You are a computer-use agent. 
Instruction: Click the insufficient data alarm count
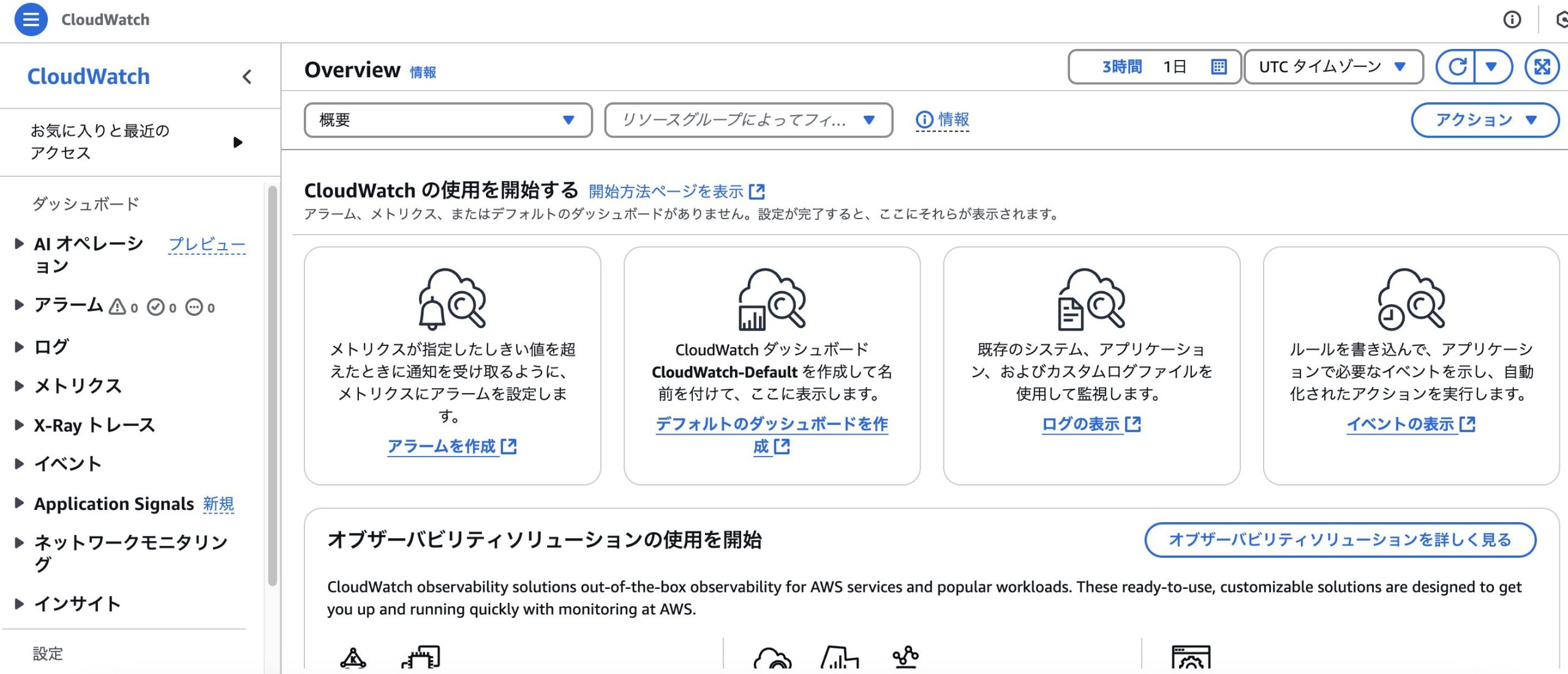click(x=200, y=307)
